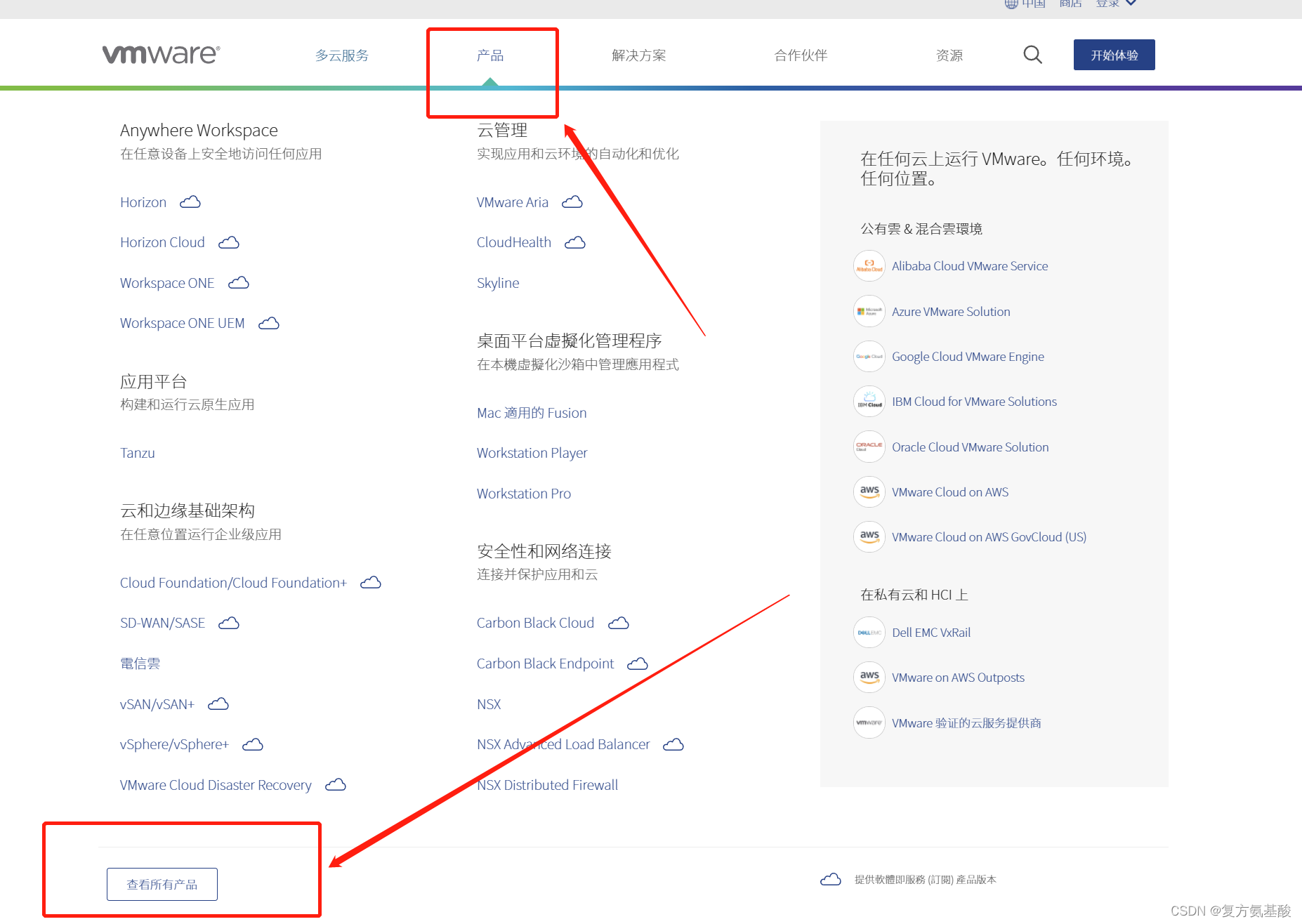
Task: Click cloud icon beside SD-WAN/SASE
Action: point(229,623)
